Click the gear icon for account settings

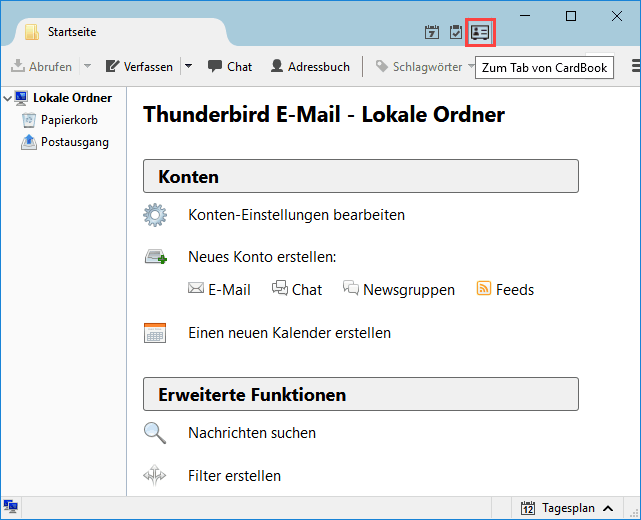point(155,215)
